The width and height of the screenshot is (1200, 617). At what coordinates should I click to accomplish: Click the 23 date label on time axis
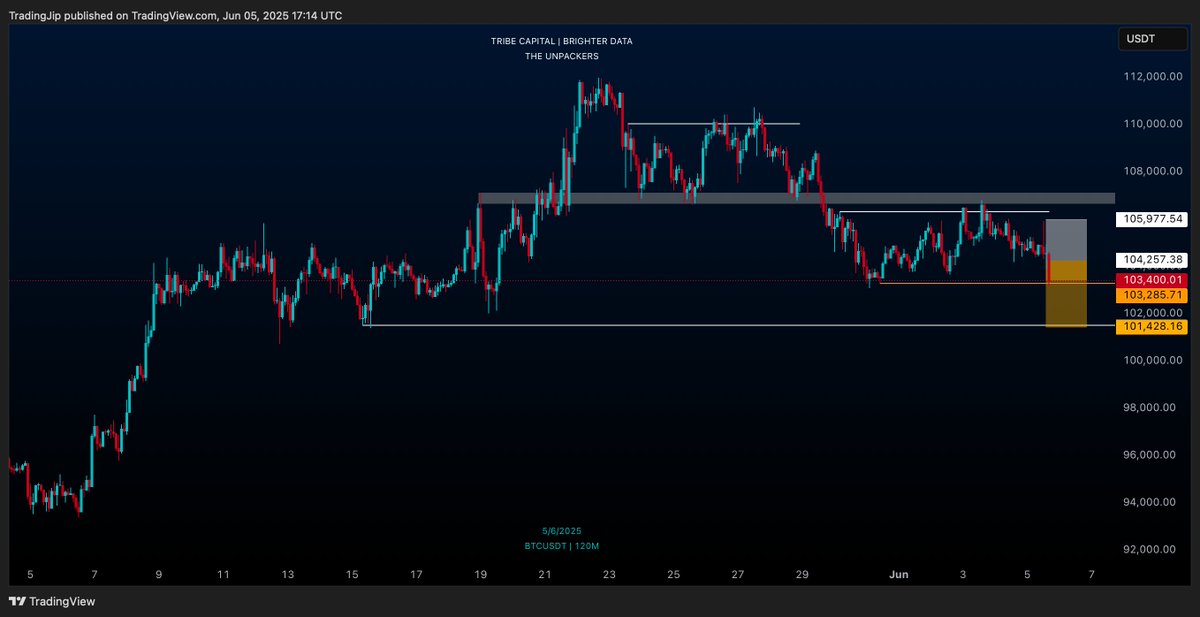[x=610, y=575]
